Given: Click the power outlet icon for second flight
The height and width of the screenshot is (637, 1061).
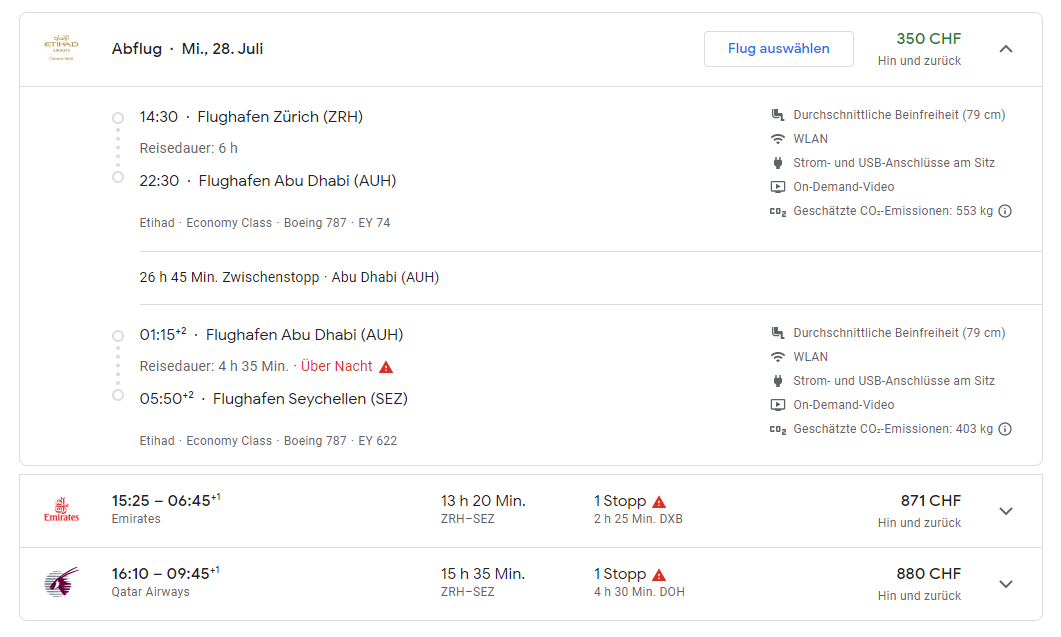Looking at the screenshot, I should (x=777, y=381).
